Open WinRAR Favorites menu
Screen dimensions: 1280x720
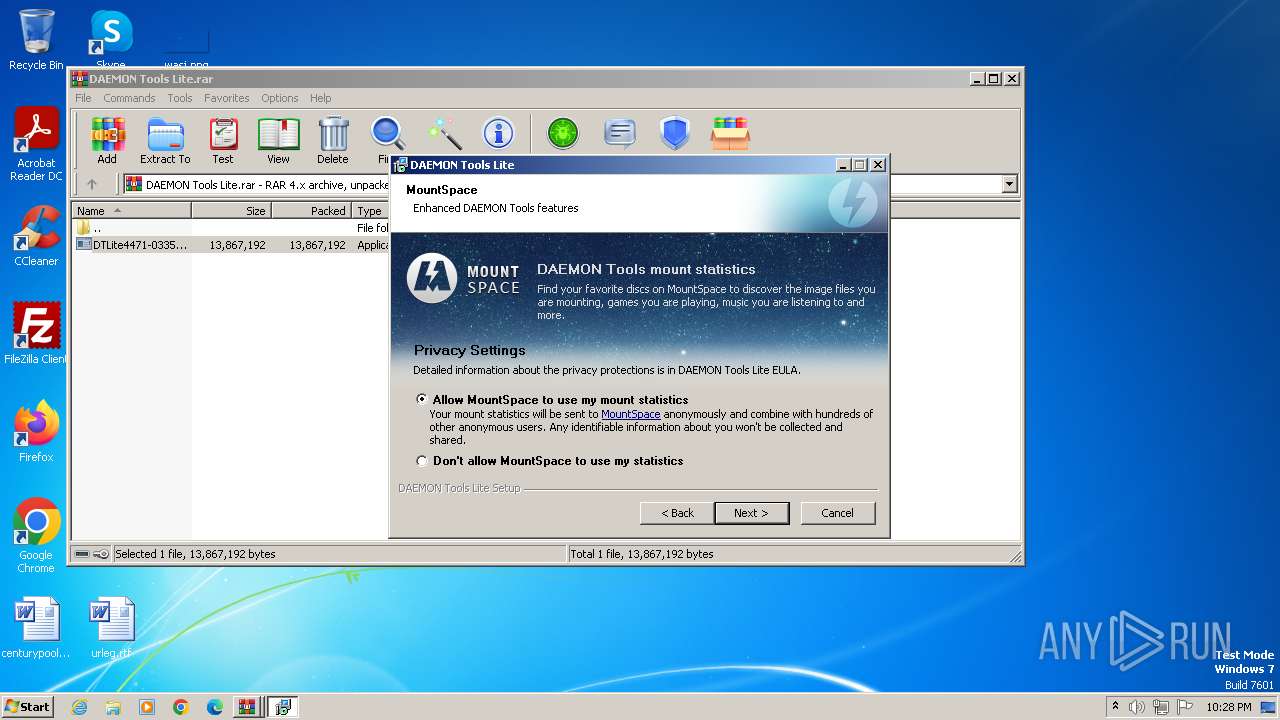point(227,98)
